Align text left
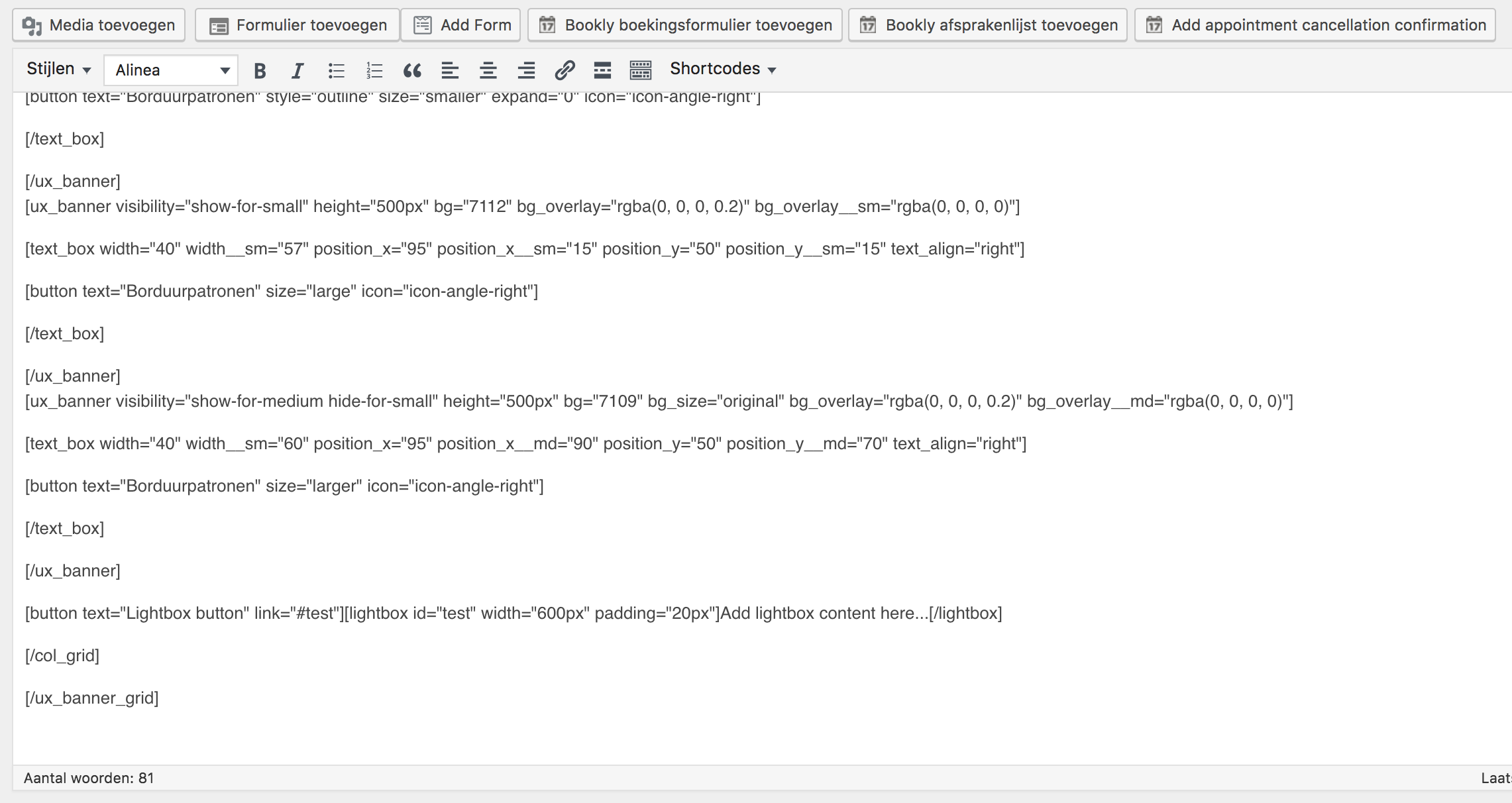The width and height of the screenshot is (1512, 803). click(x=450, y=70)
